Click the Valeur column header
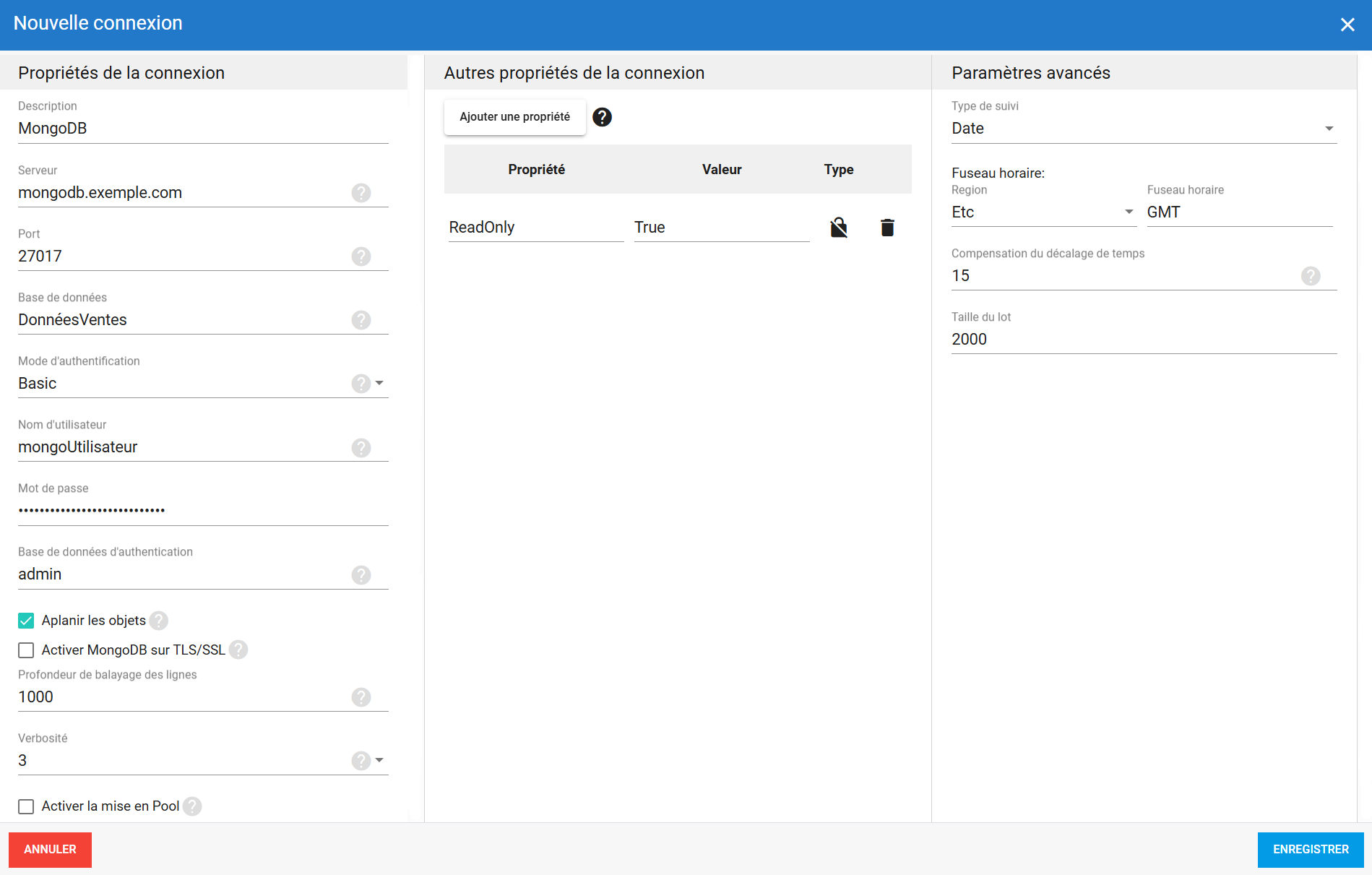 [722, 170]
